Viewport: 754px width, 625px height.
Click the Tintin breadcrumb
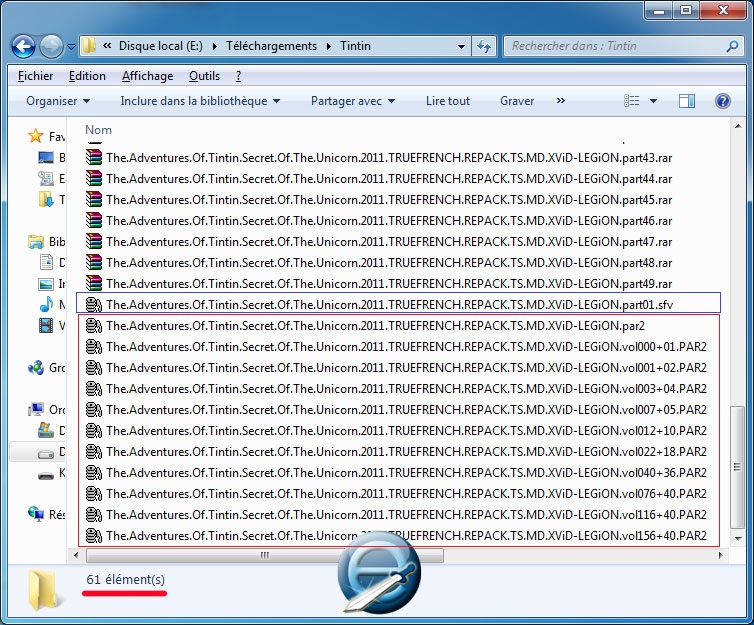point(355,46)
